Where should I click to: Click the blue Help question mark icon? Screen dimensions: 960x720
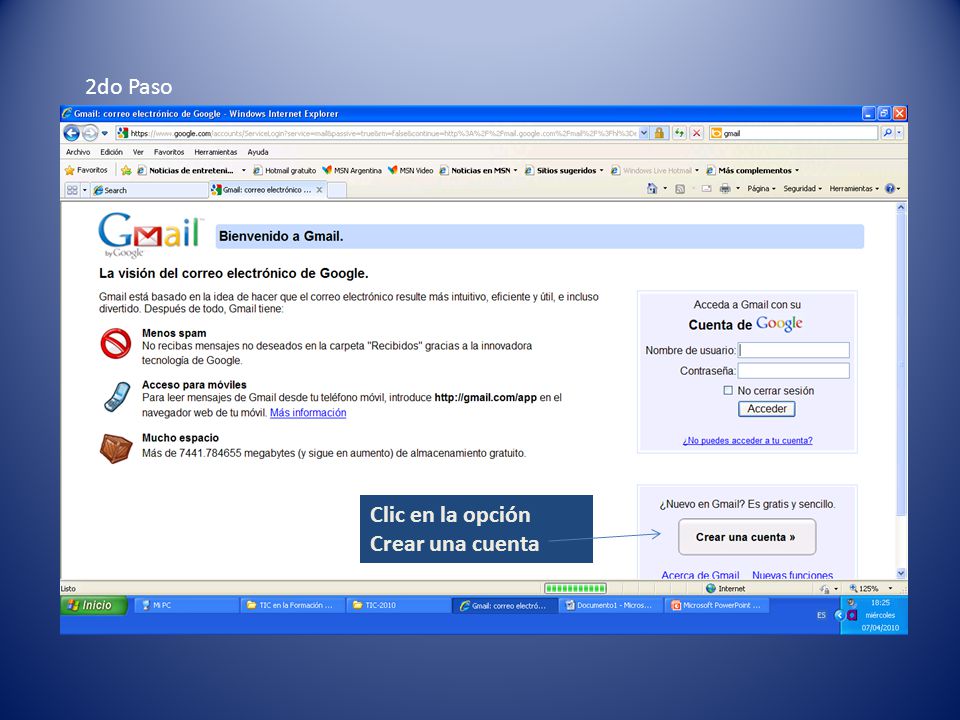(x=890, y=189)
